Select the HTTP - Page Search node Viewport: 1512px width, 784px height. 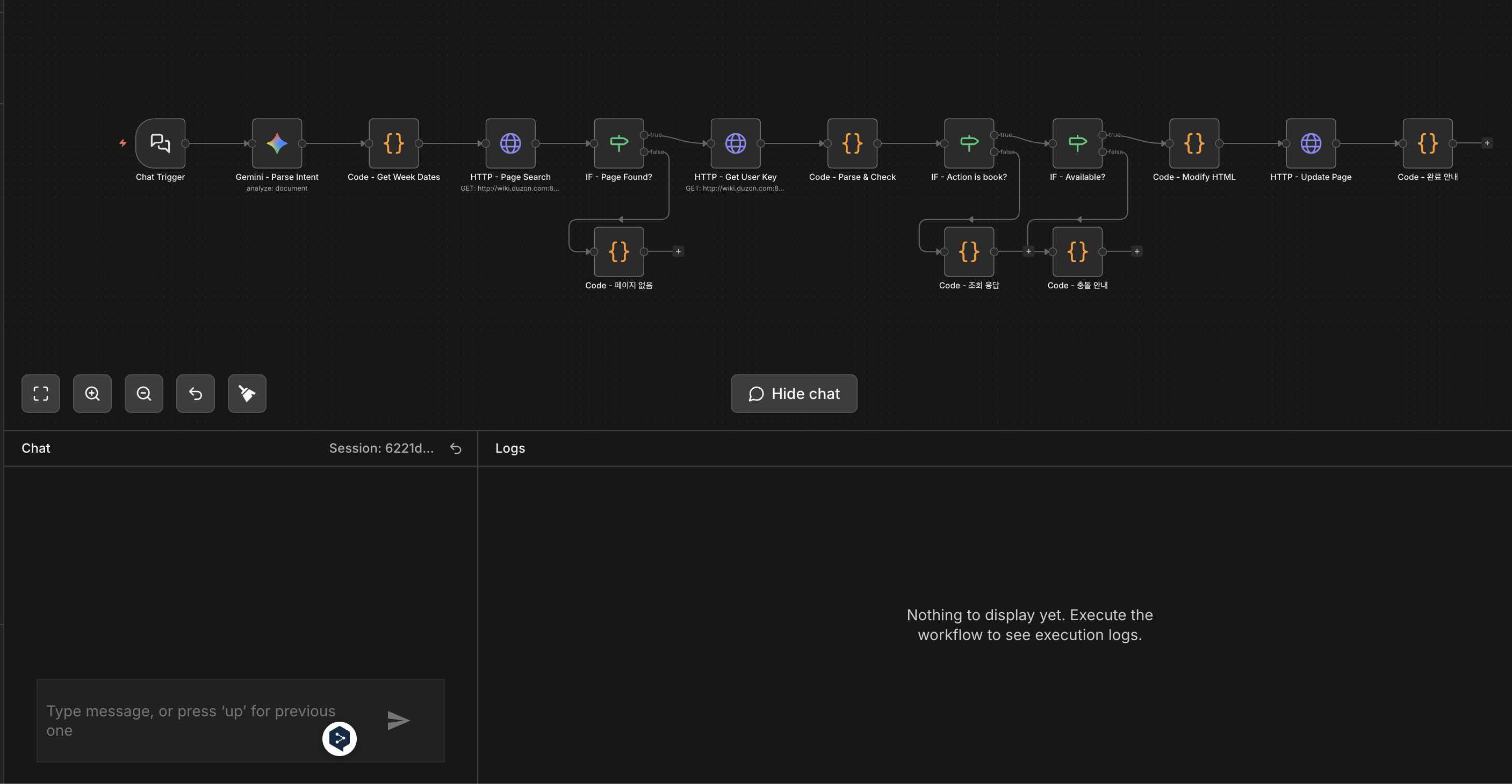point(510,143)
